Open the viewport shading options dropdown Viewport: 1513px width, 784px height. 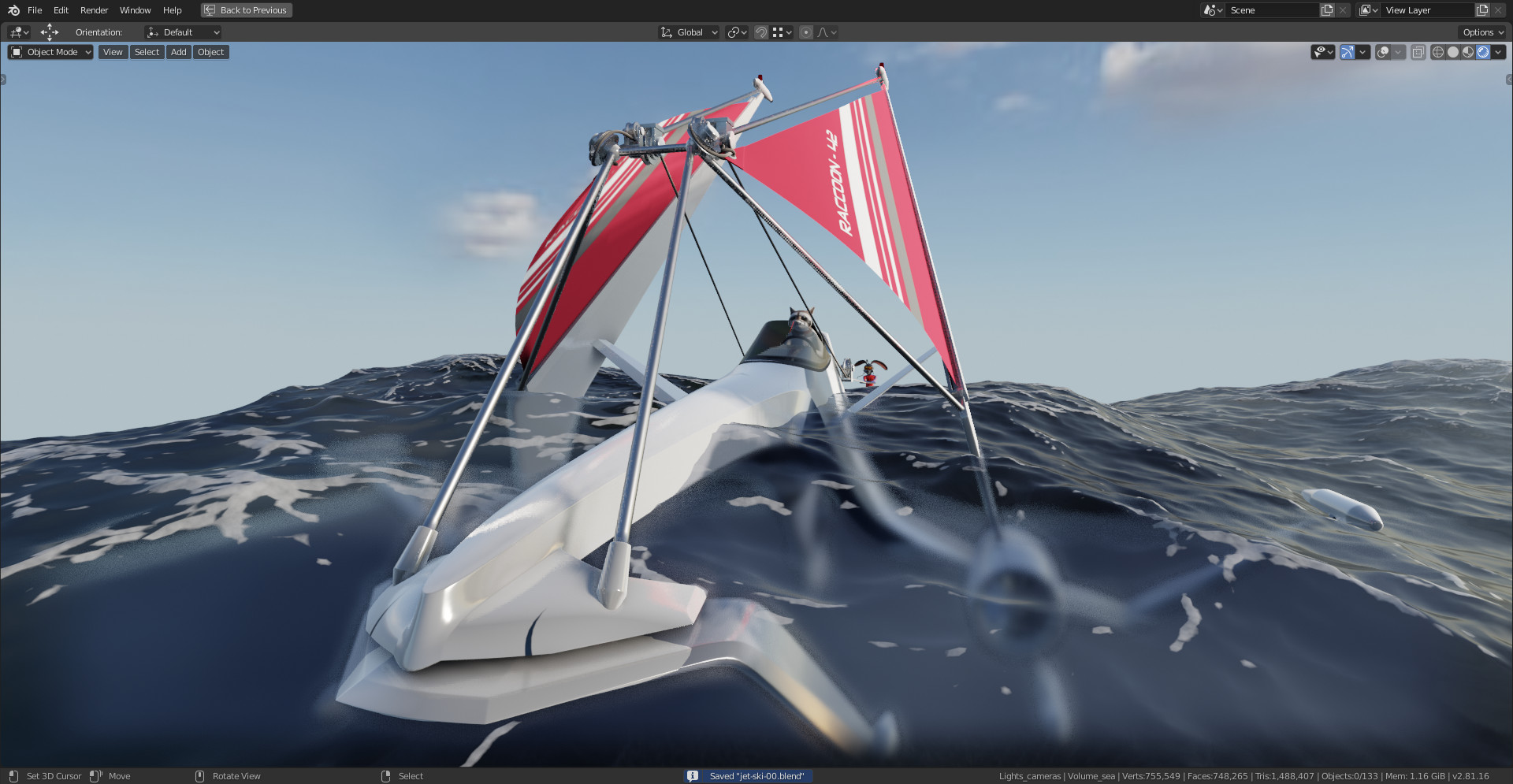(1498, 52)
